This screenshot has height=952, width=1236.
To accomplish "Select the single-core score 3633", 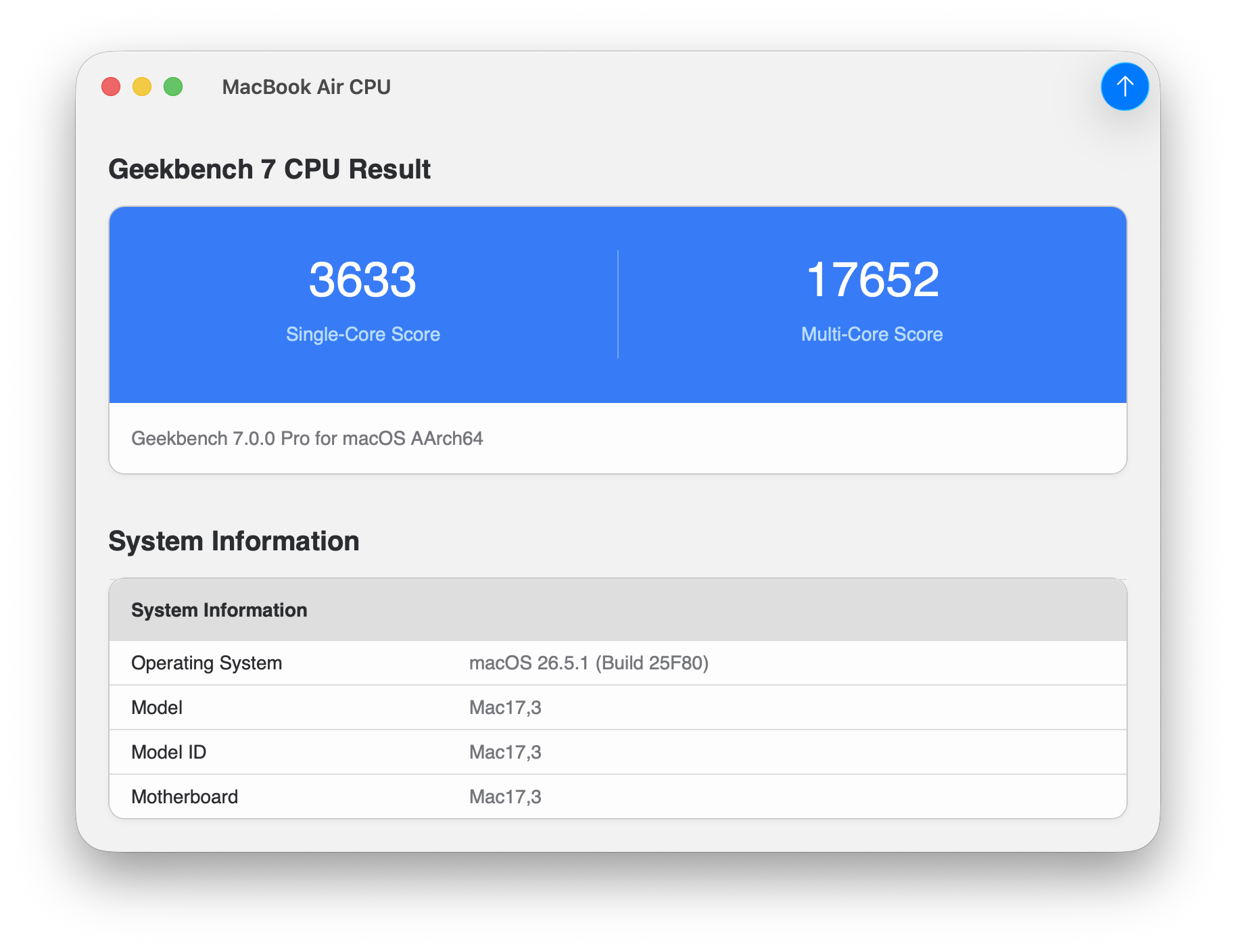I will pos(362,280).
